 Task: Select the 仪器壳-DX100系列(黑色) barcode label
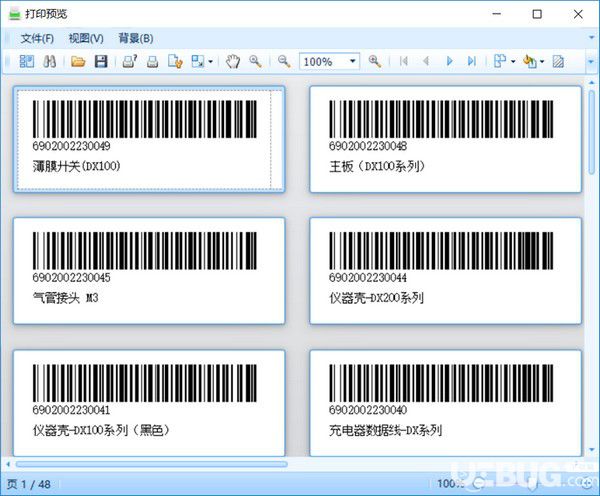click(149, 403)
